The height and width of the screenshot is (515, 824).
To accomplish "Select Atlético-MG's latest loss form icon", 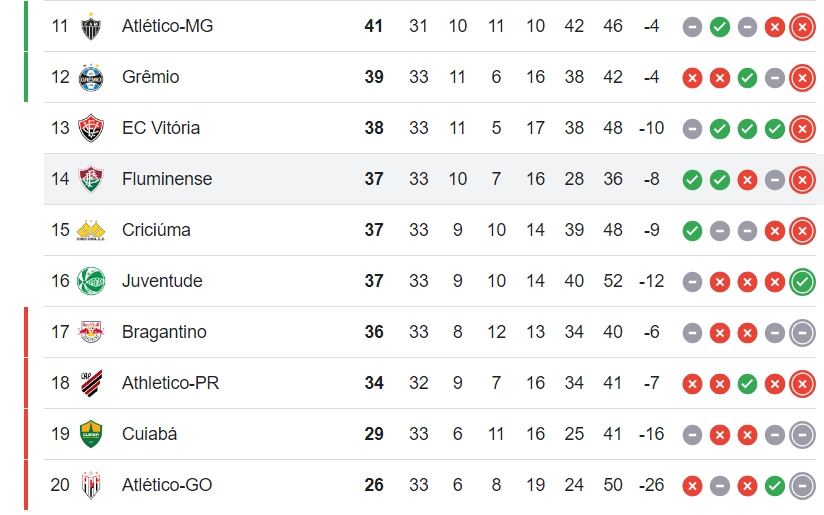I will tap(802, 27).
